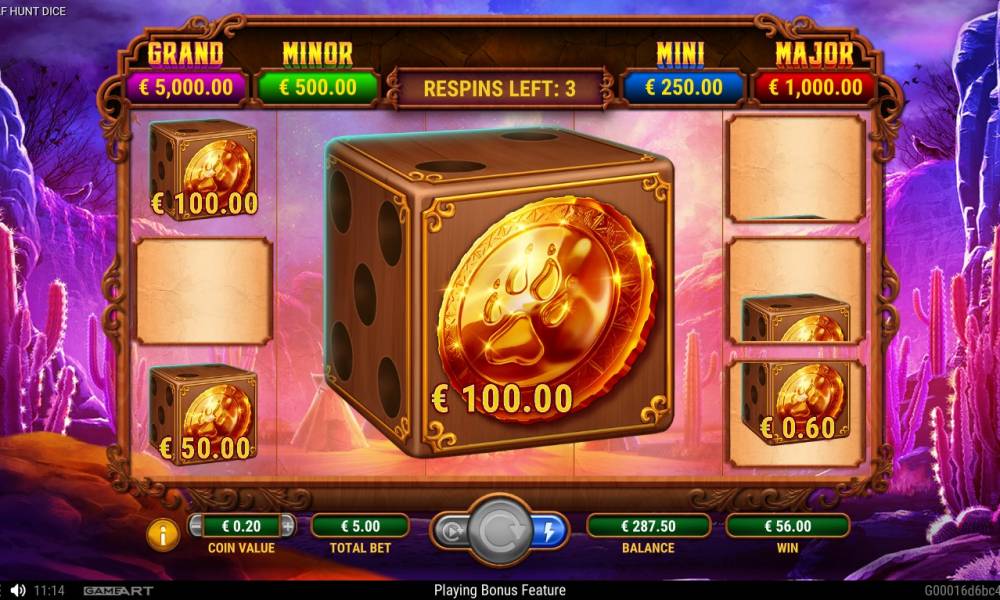Select the Major jackpot € 1,000.00 display
1000x600 pixels.
[815, 87]
